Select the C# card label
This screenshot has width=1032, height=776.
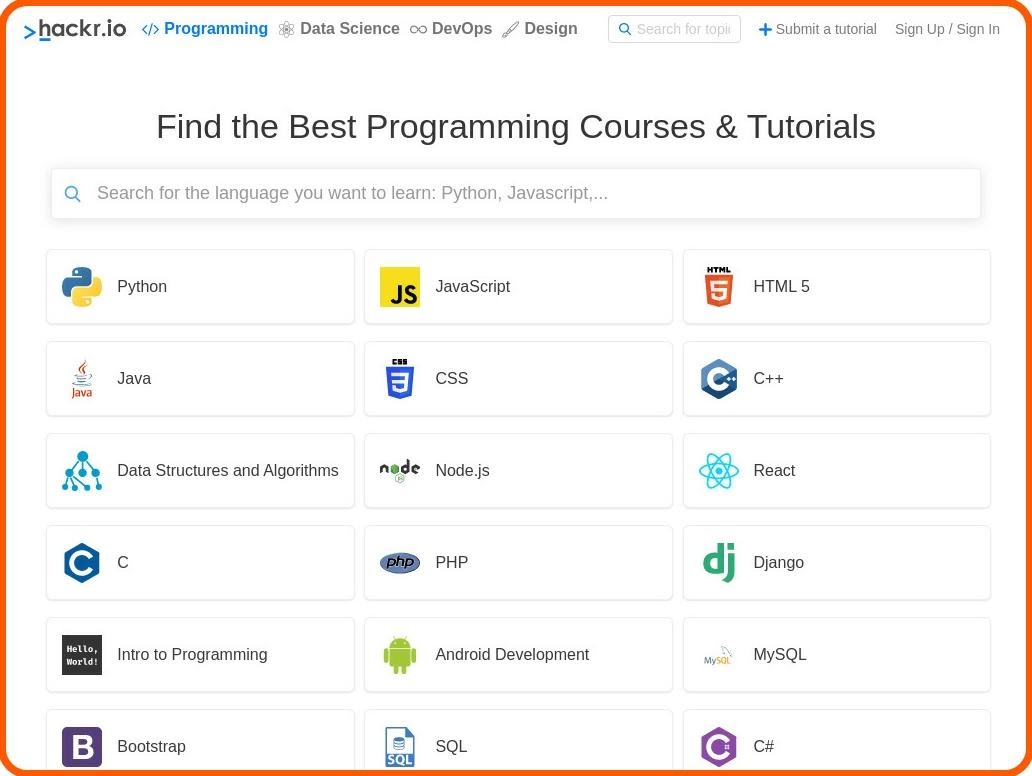763,747
